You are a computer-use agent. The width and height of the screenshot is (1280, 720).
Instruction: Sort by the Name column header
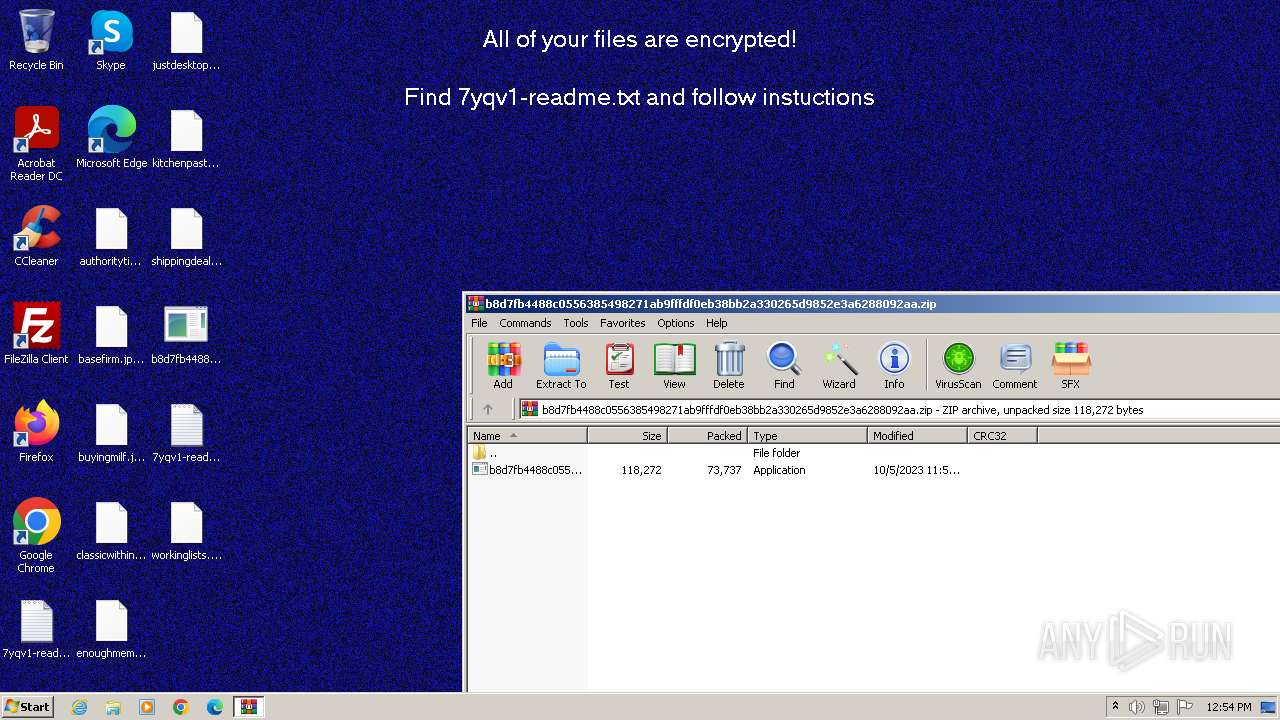pyautogui.click(x=527, y=436)
